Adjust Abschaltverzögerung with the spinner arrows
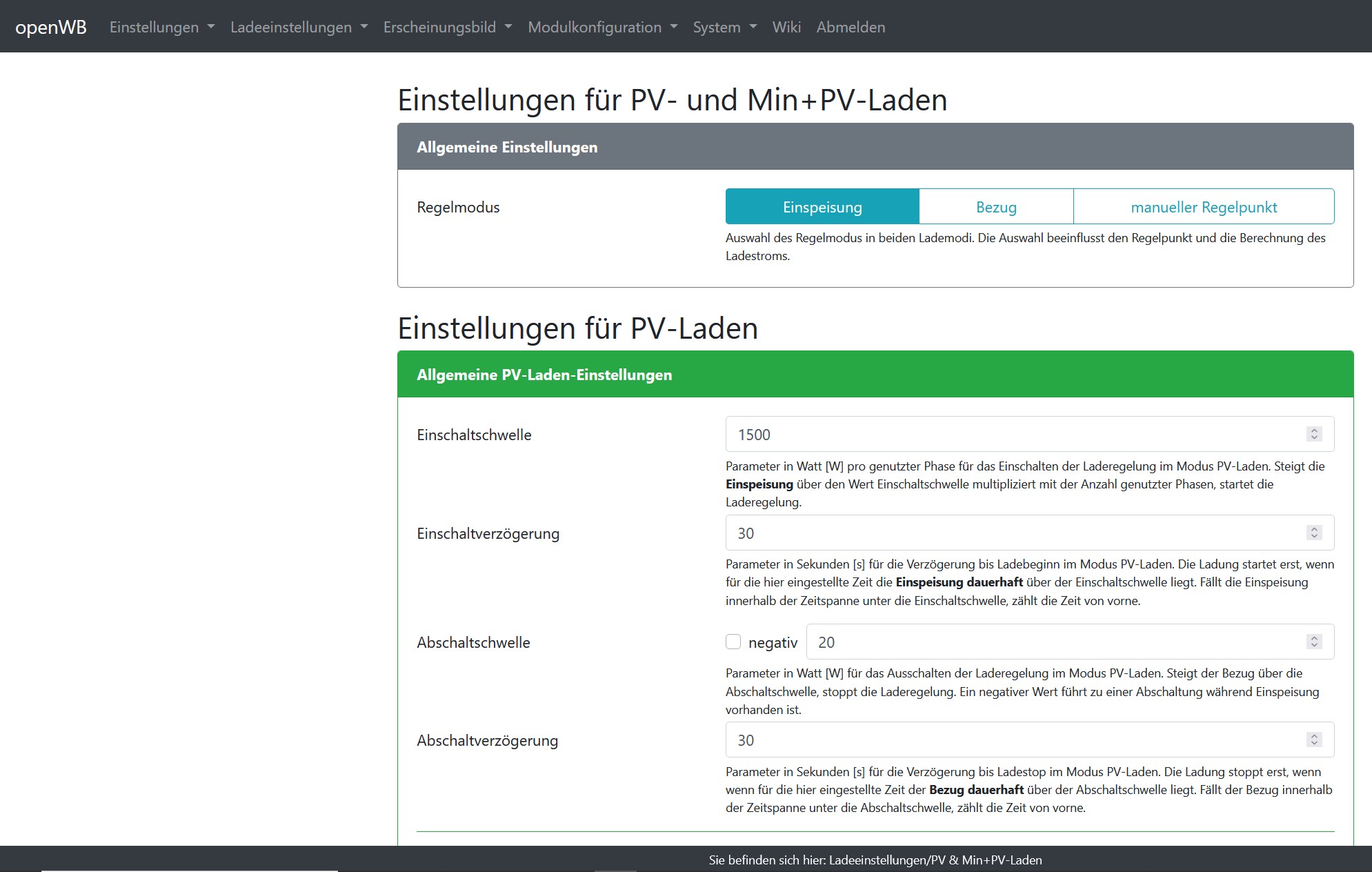Image resolution: width=1372 pixels, height=872 pixels. pyautogui.click(x=1314, y=740)
